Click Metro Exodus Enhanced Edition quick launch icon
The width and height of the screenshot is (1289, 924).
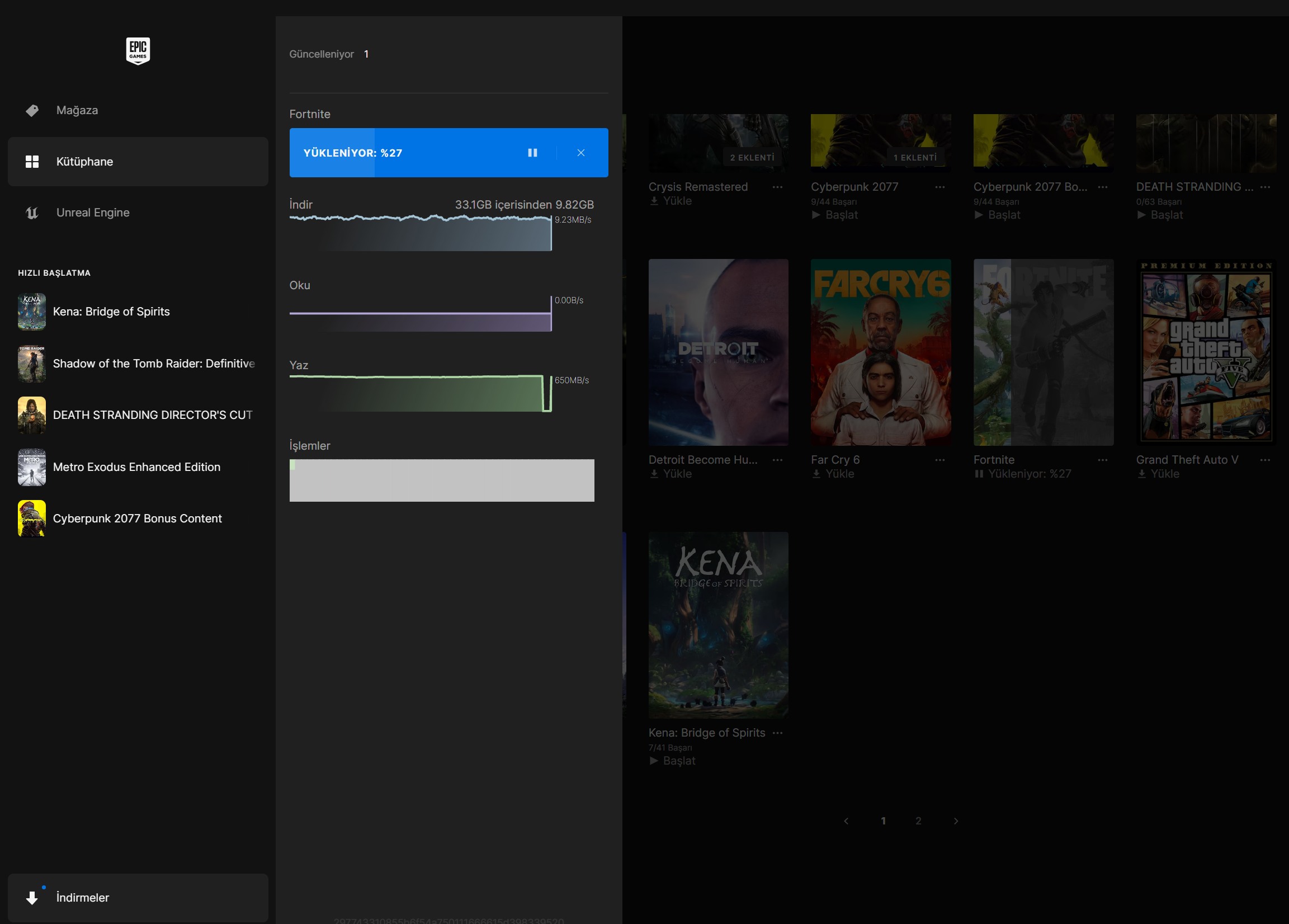click(32, 467)
